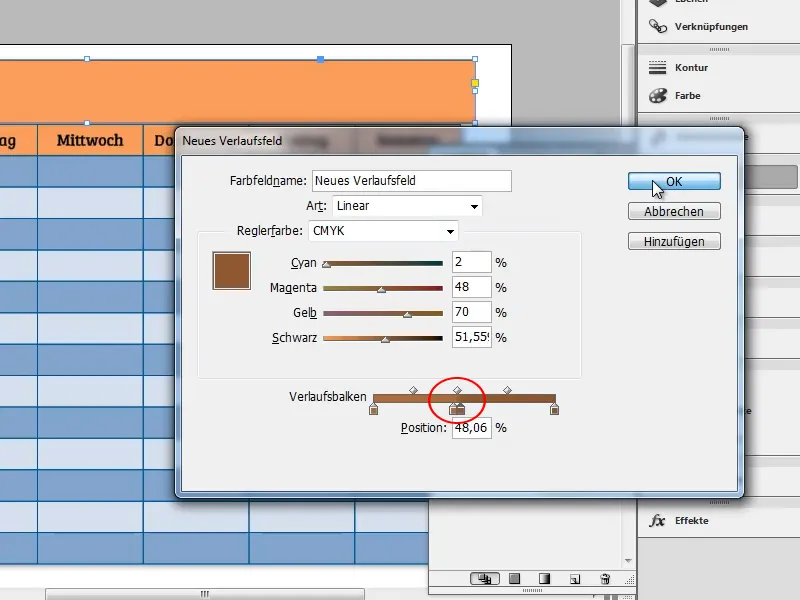Cancel dialog with Abbrechen

[674, 211]
